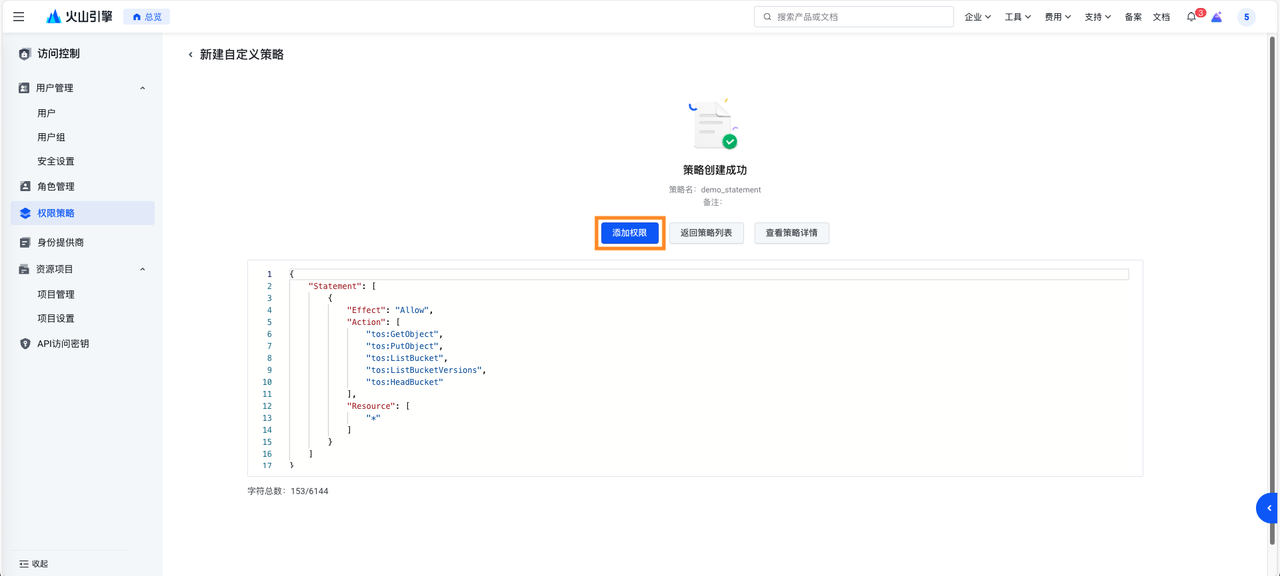
Task: Click 查看策略详情 button
Action: 792,233
